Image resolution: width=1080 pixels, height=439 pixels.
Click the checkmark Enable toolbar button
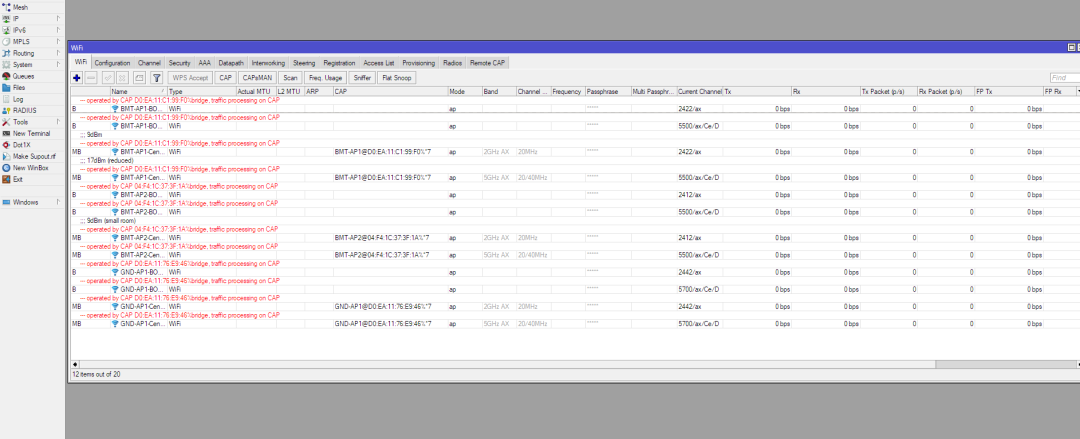coord(108,78)
